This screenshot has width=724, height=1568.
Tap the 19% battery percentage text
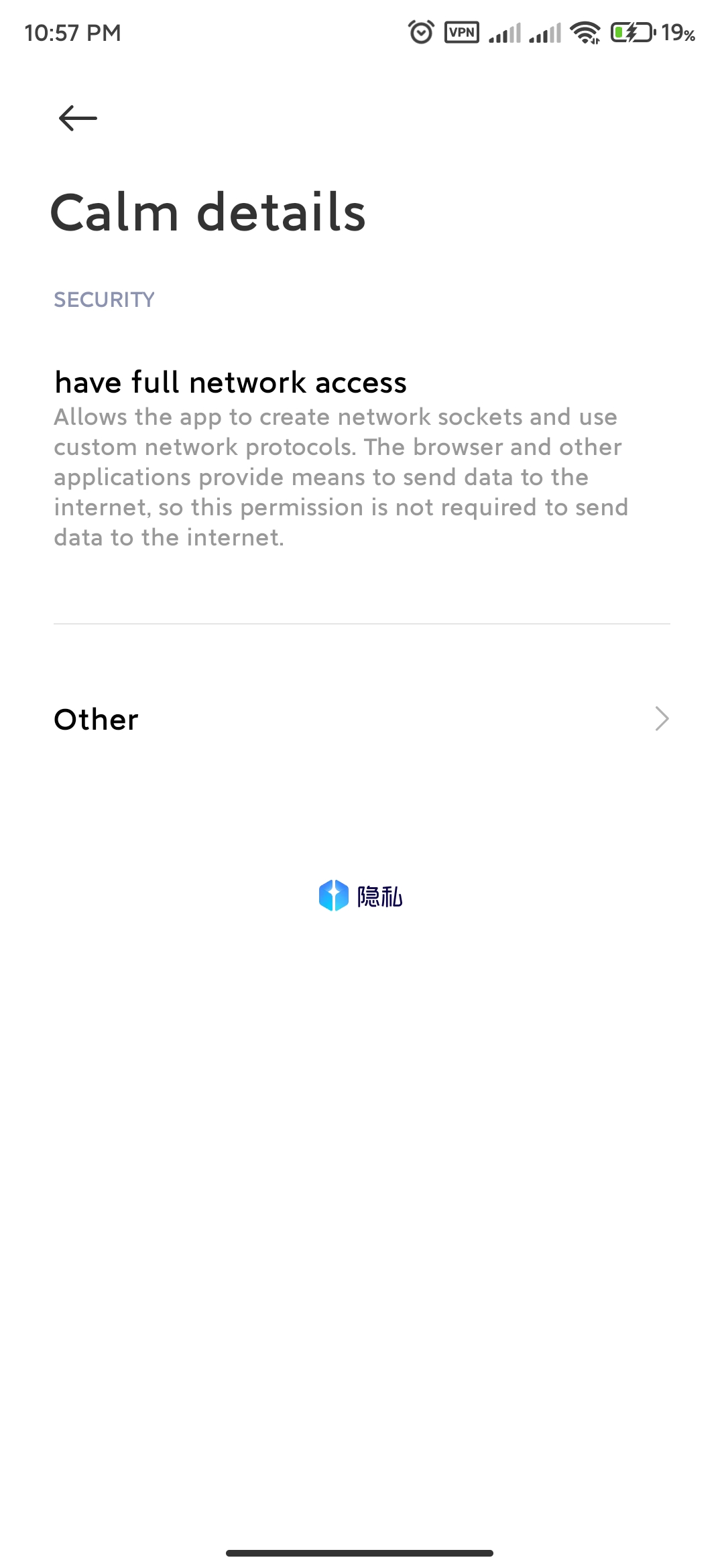coord(678,33)
